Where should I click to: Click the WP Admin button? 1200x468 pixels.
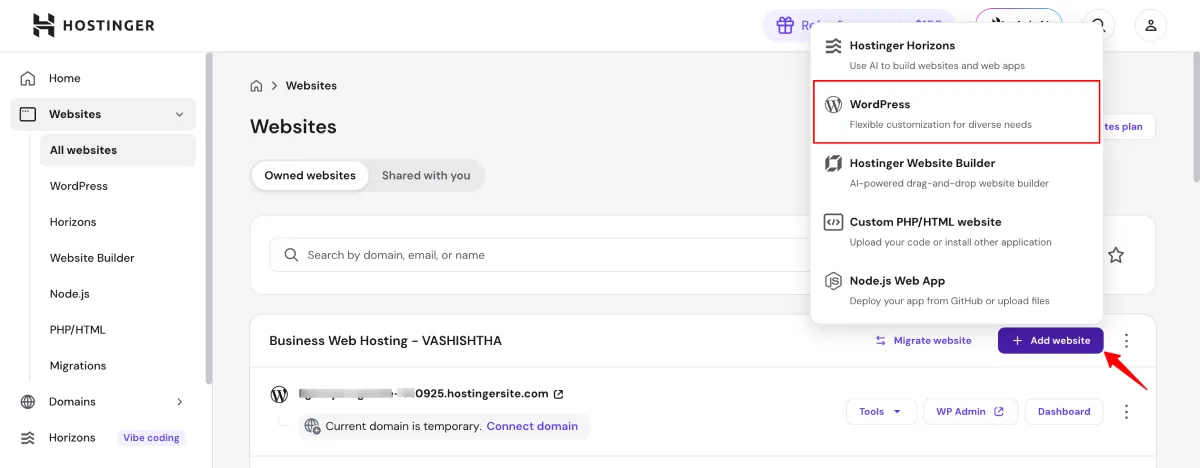tap(970, 412)
